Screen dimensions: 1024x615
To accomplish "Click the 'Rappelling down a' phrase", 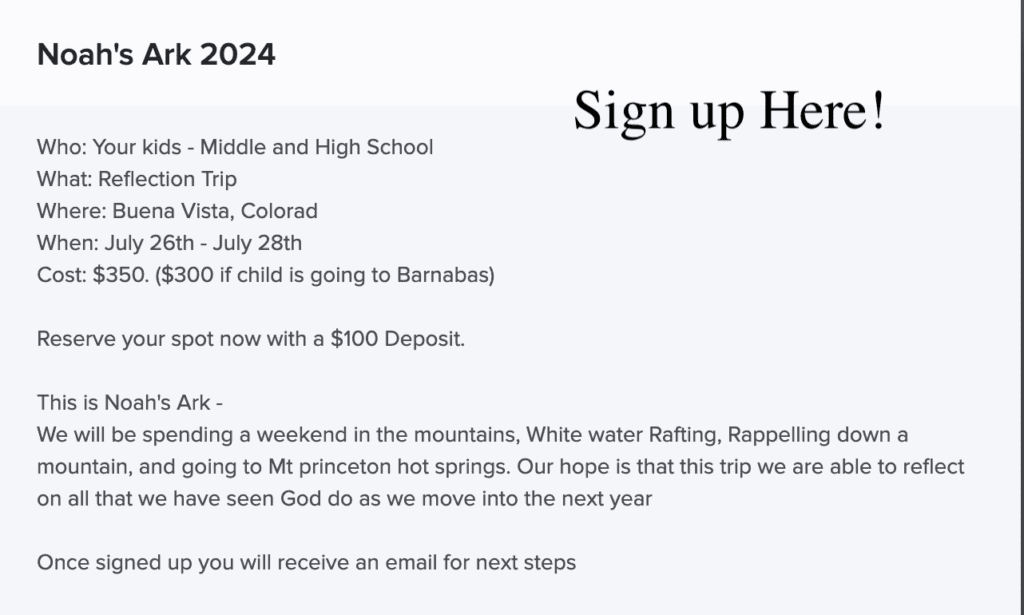I will [818, 435].
